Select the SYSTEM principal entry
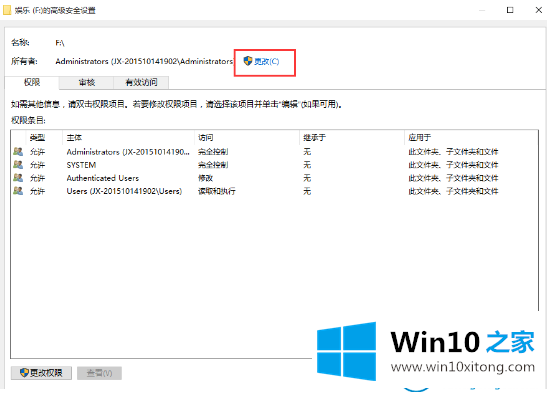The width and height of the screenshot is (547, 393). point(81,165)
